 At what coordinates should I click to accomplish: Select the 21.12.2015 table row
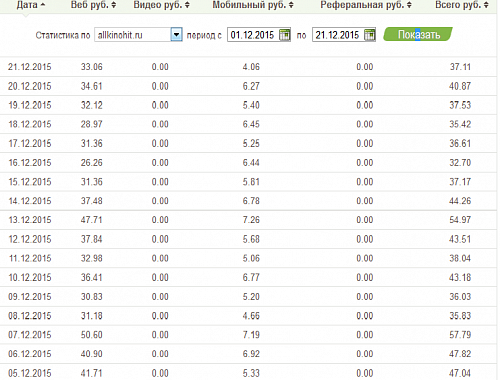pyautogui.click(x=248, y=67)
